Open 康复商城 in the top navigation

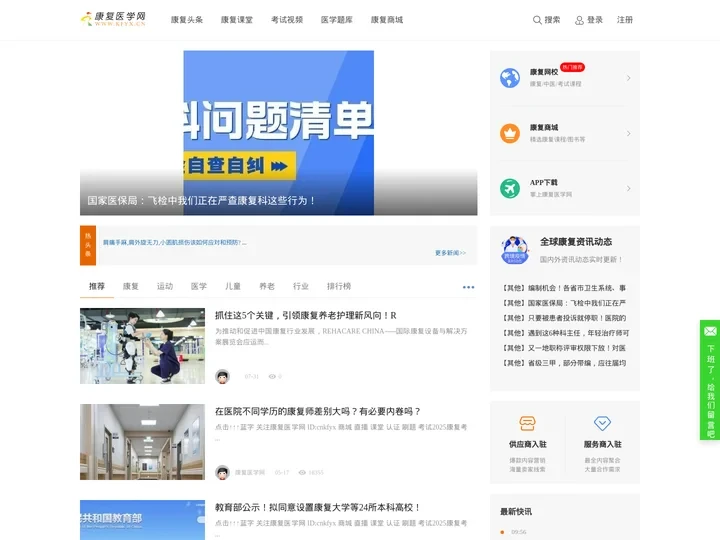tap(387, 20)
